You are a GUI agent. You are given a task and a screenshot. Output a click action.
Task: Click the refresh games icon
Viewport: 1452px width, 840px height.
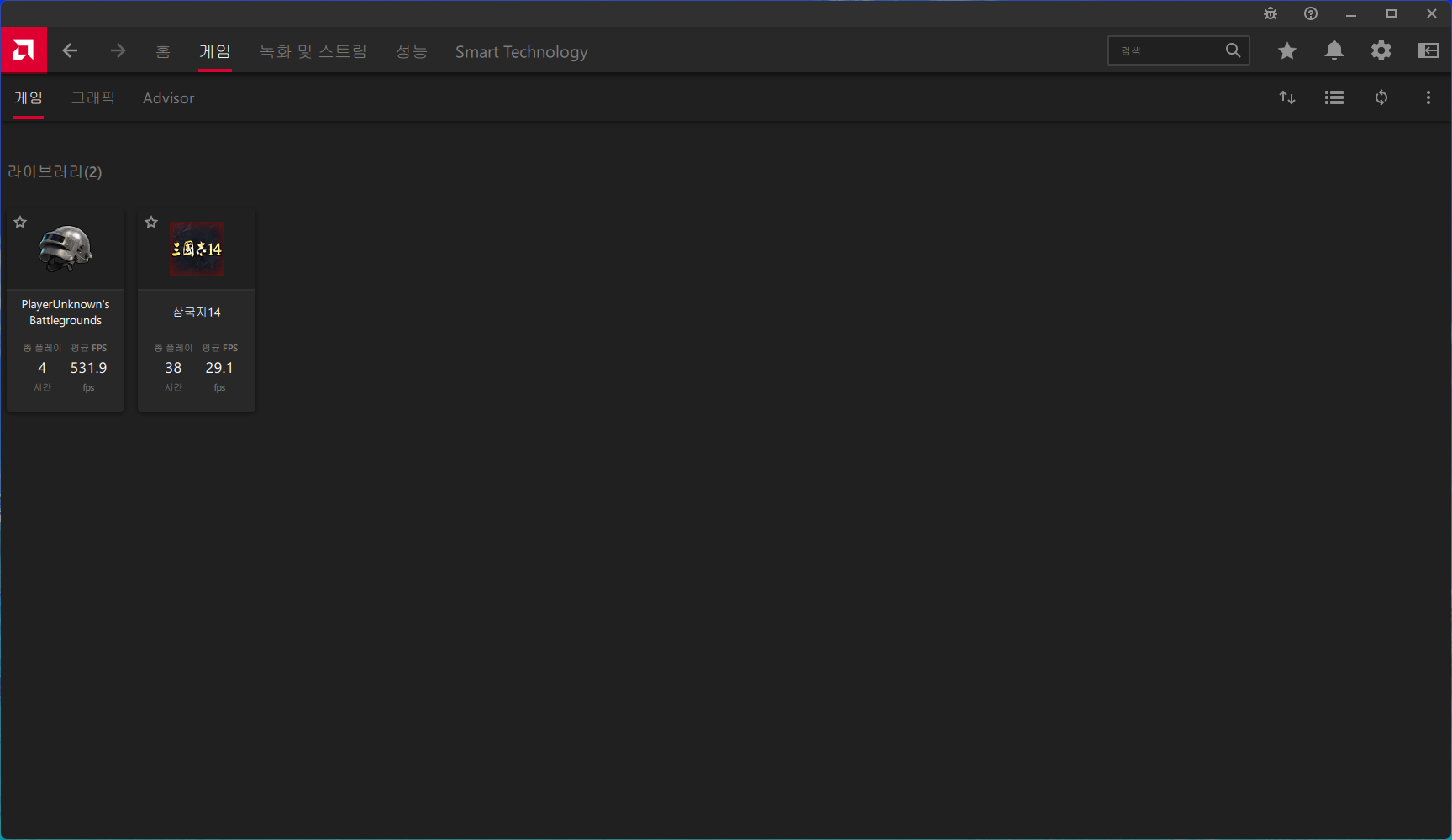(1381, 97)
